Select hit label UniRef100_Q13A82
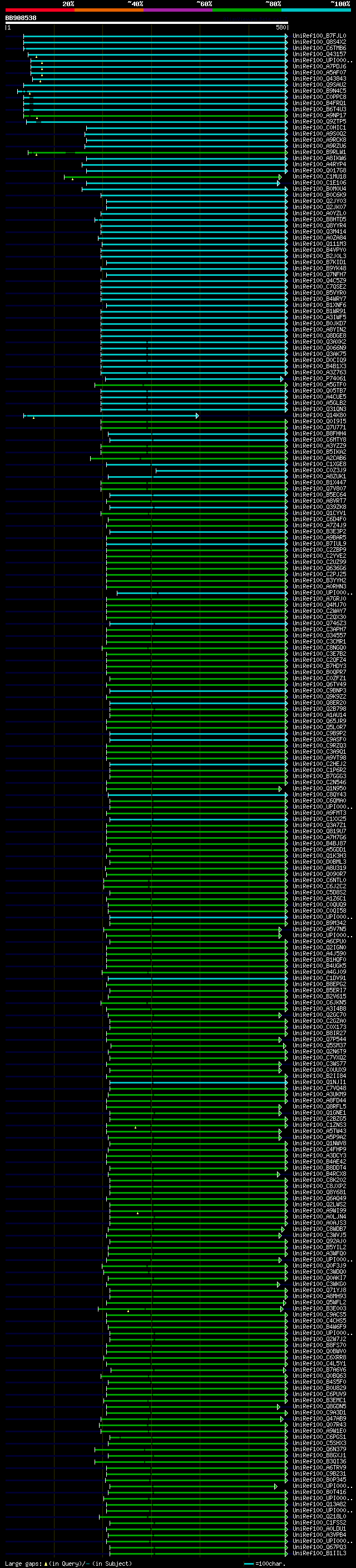The width and height of the screenshot is (356, 1568). (x=319, y=1504)
